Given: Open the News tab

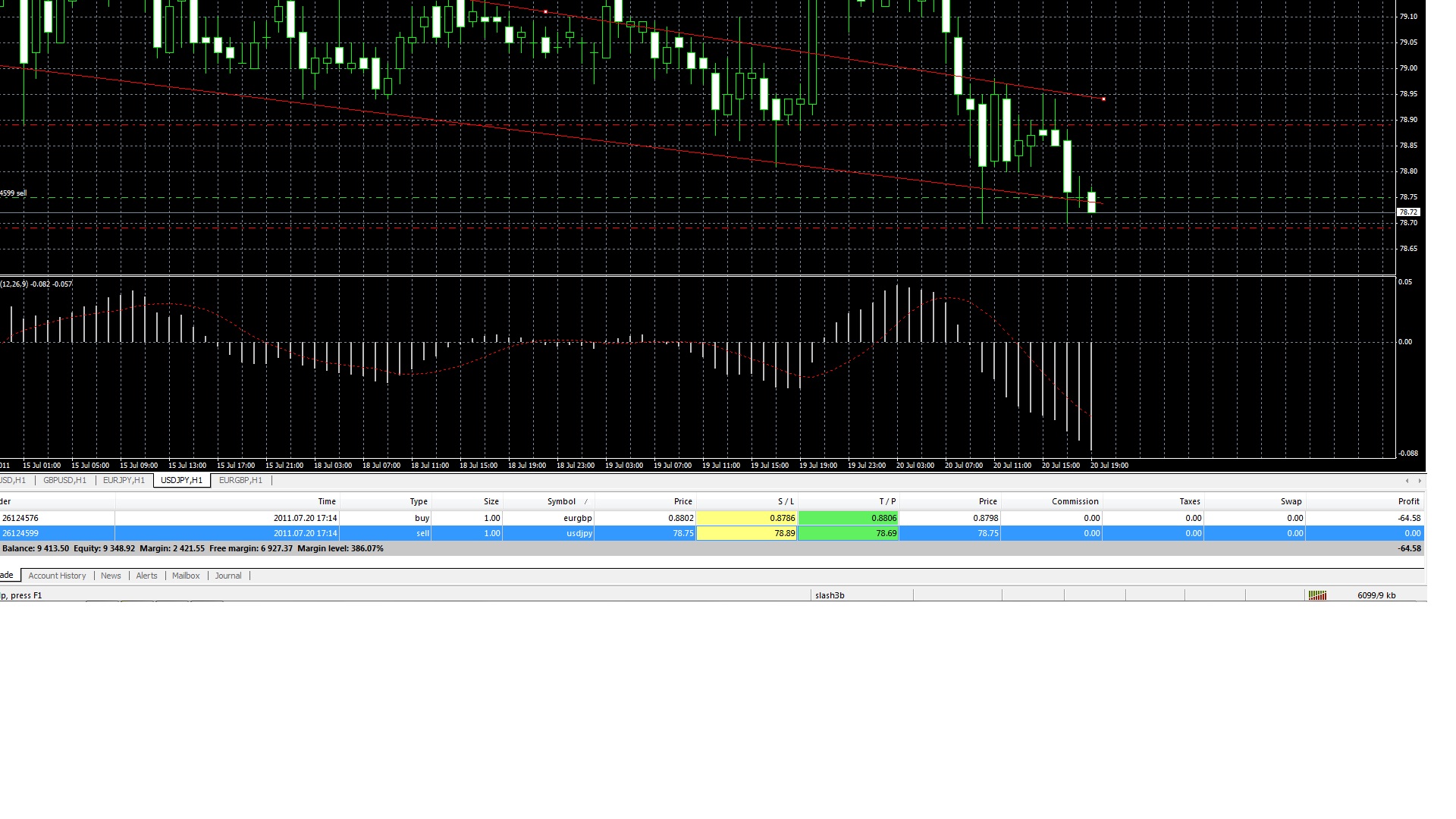Looking at the screenshot, I should click(x=111, y=576).
